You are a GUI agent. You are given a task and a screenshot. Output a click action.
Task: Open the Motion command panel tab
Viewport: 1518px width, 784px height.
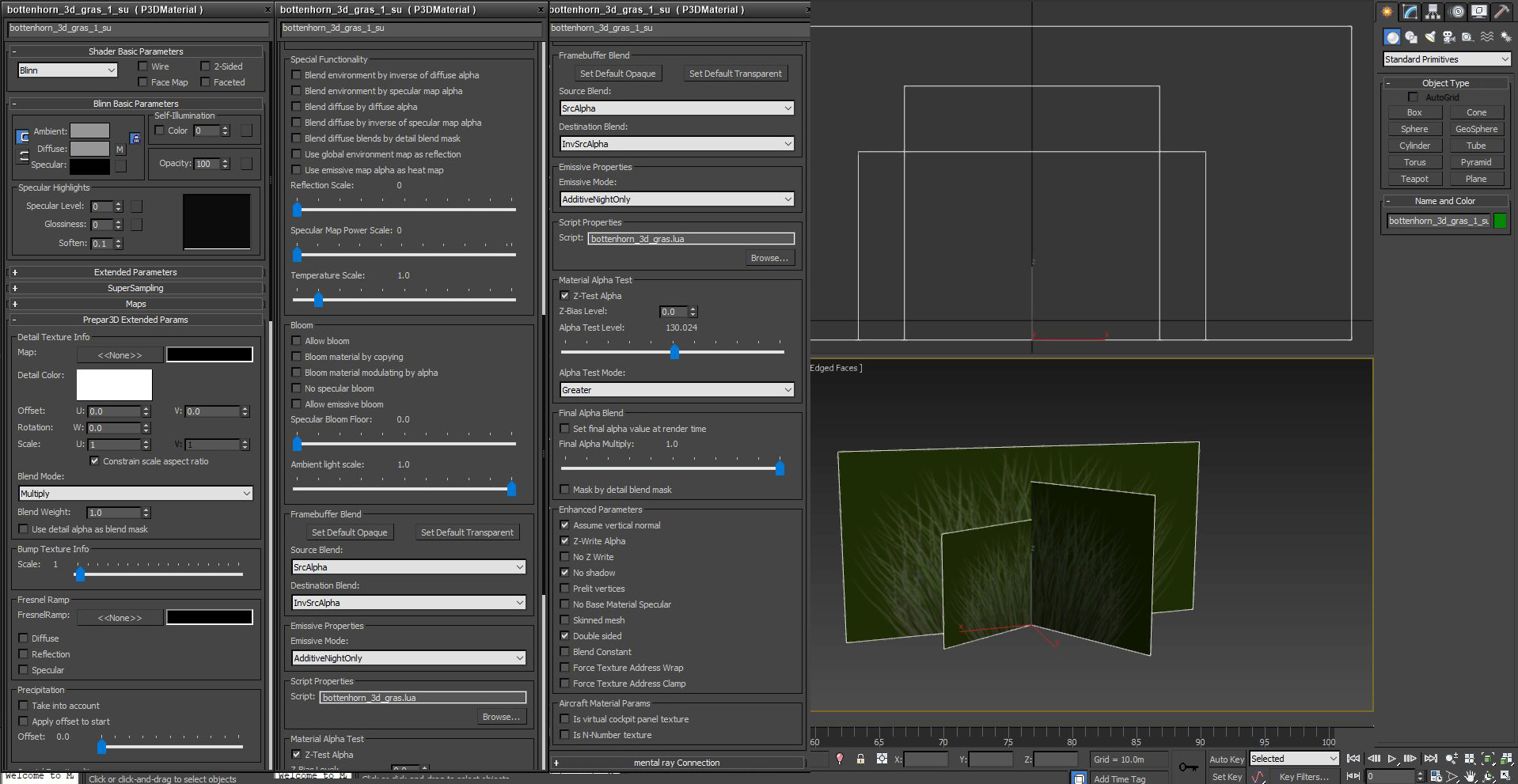tap(1456, 12)
